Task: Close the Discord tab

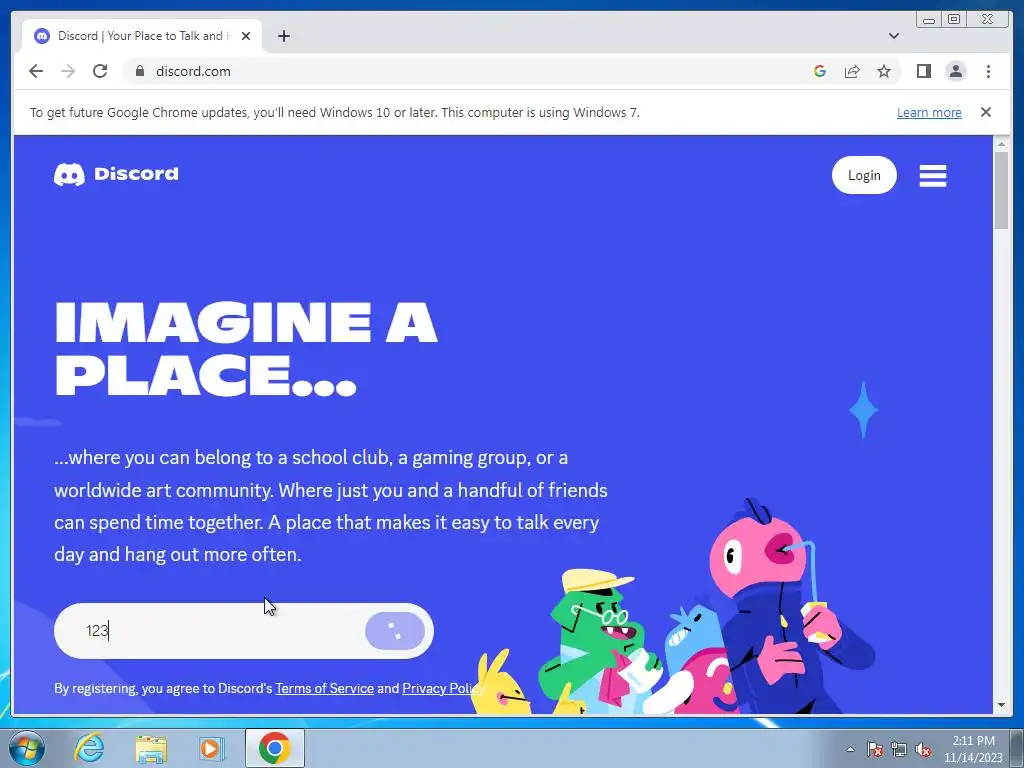Action: (x=246, y=36)
